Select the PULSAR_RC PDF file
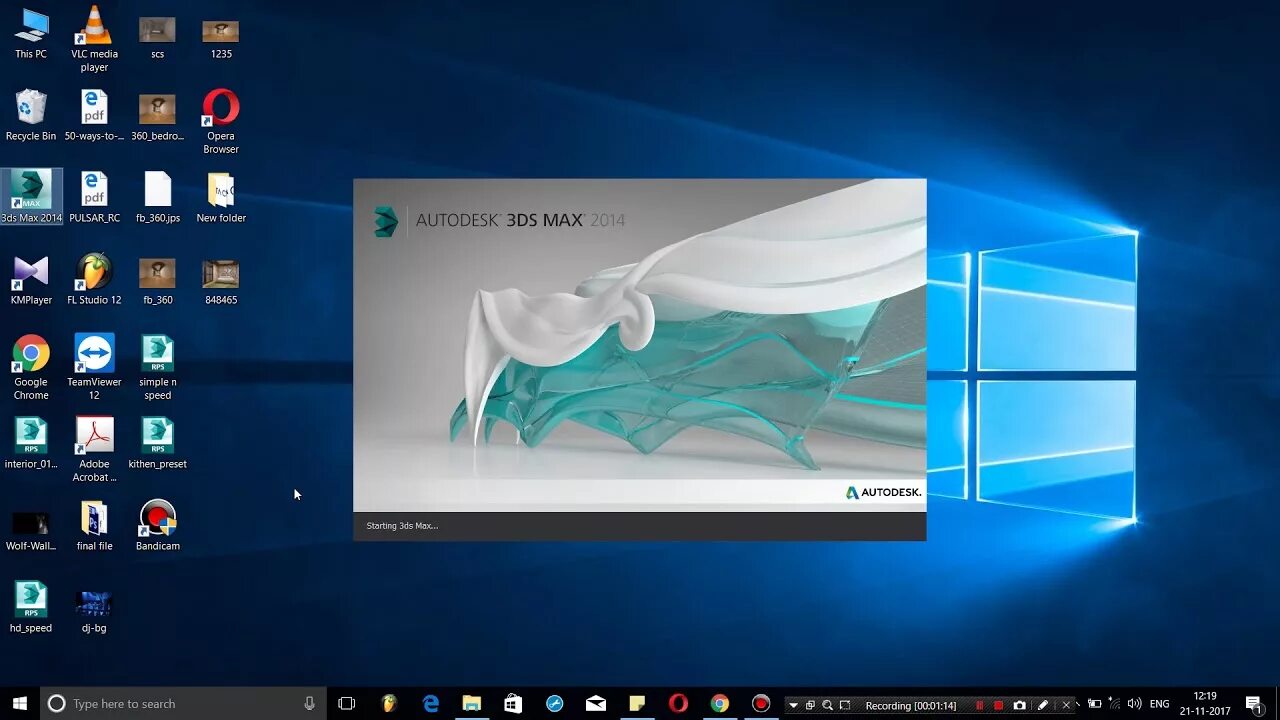The height and width of the screenshot is (720, 1280). pos(94,197)
